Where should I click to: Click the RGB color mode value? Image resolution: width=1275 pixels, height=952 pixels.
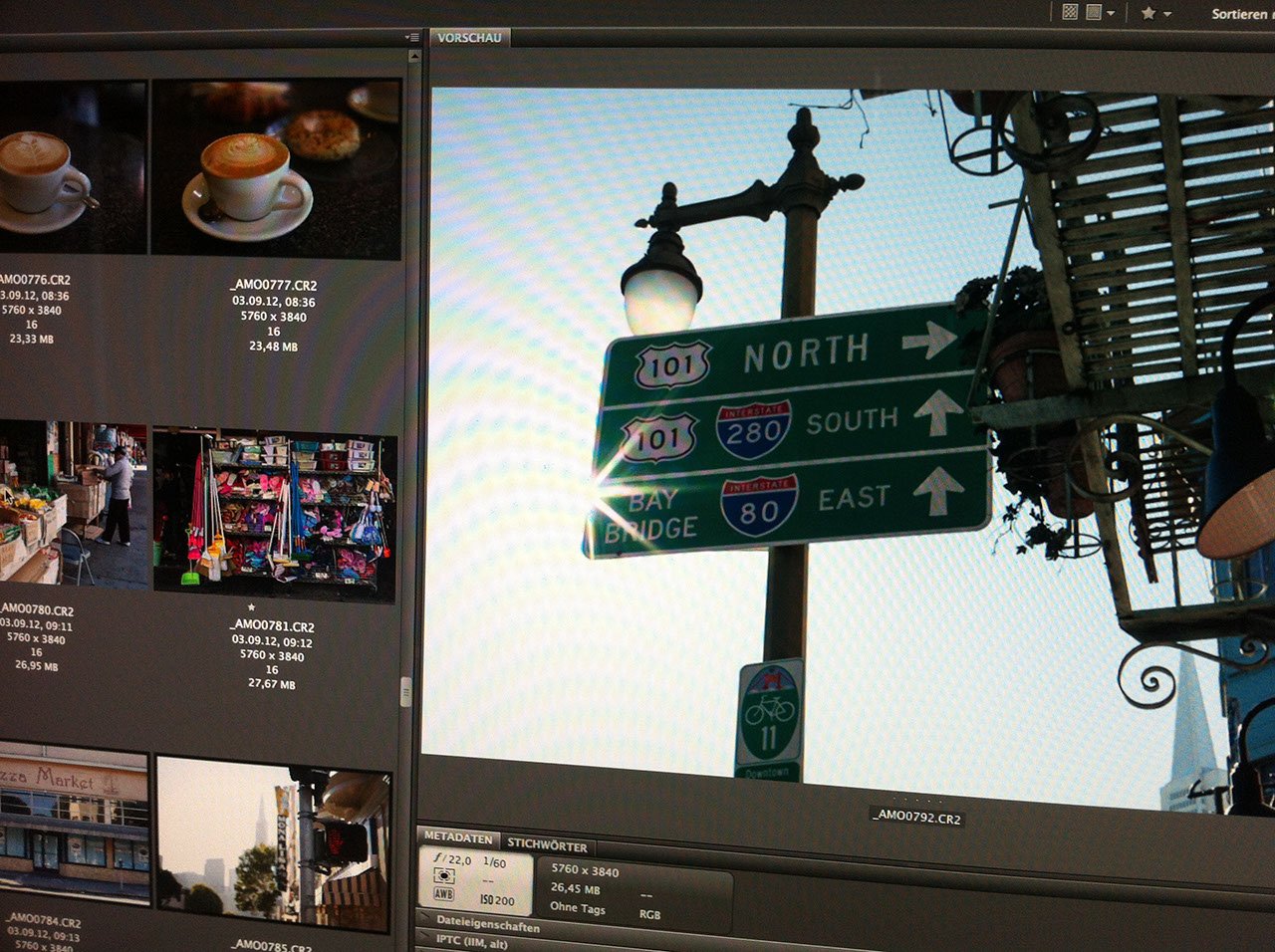tap(649, 913)
